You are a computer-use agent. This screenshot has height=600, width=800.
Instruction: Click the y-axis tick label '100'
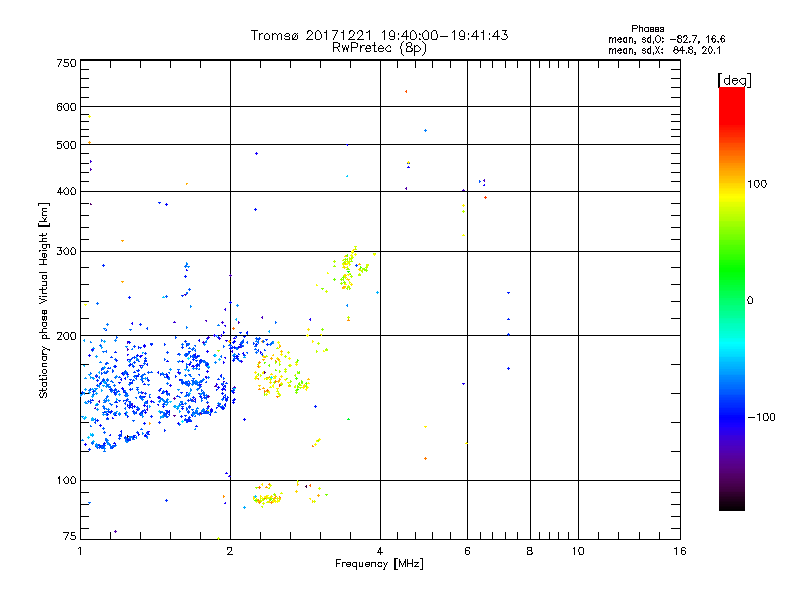click(x=66, y=481)
